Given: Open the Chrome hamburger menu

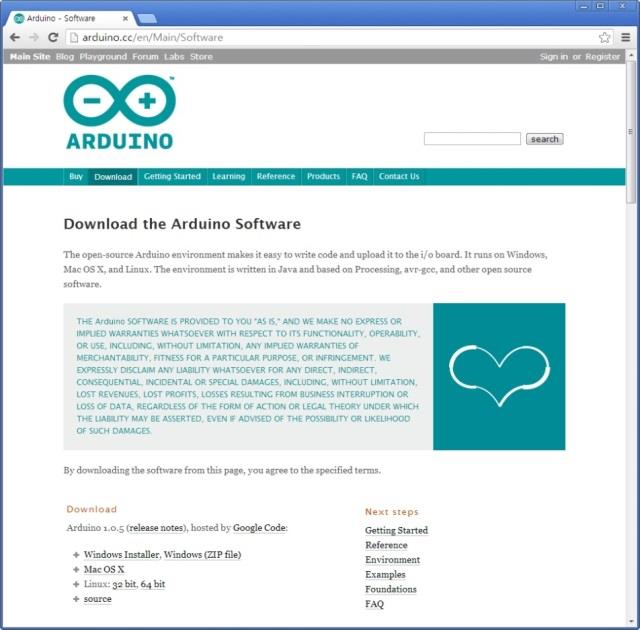Looking at the screenshot, I should point(626,38).
